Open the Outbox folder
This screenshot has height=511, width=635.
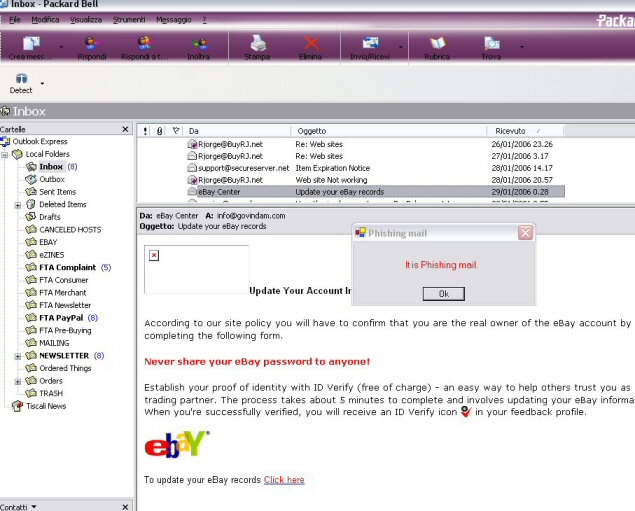[52, 179]
